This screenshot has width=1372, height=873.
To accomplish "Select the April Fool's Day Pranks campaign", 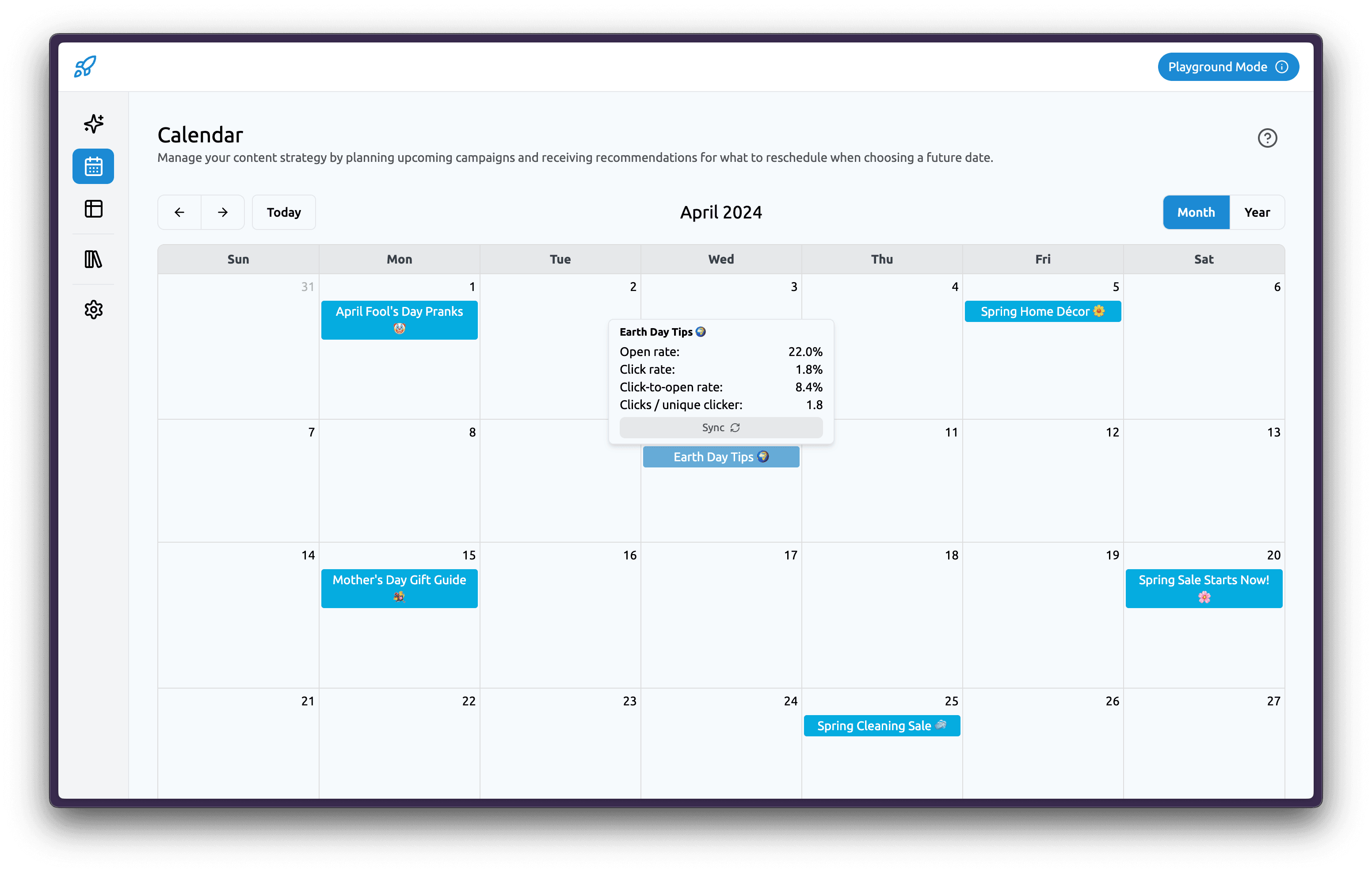I will click(399, 319).
